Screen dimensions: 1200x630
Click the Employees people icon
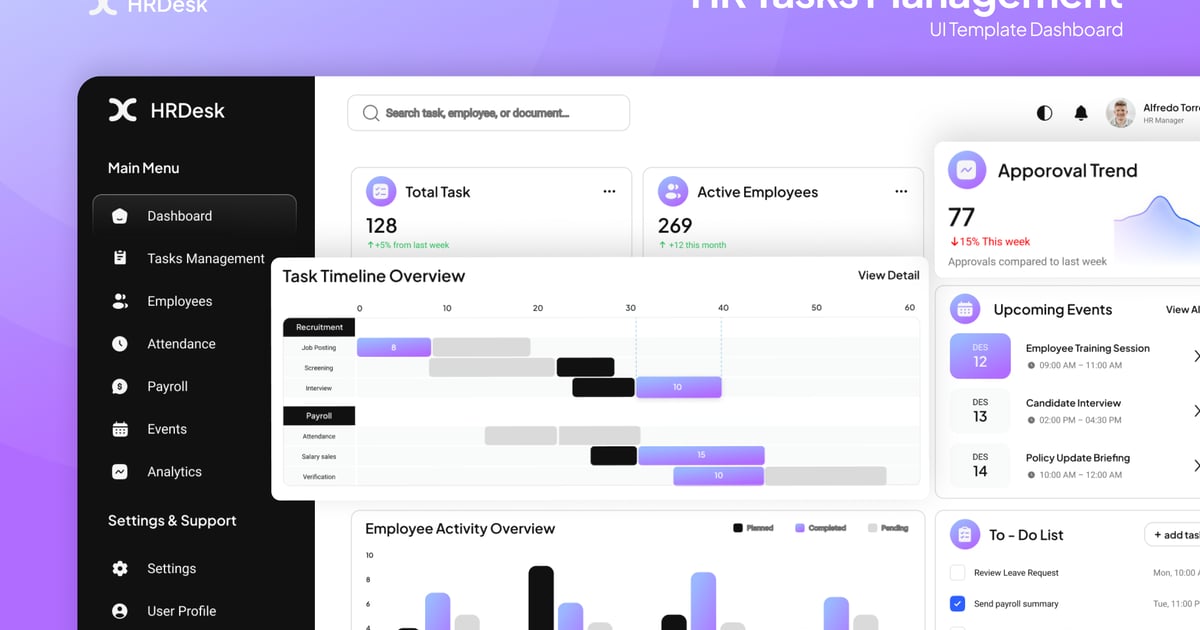[x=120, y=301]
